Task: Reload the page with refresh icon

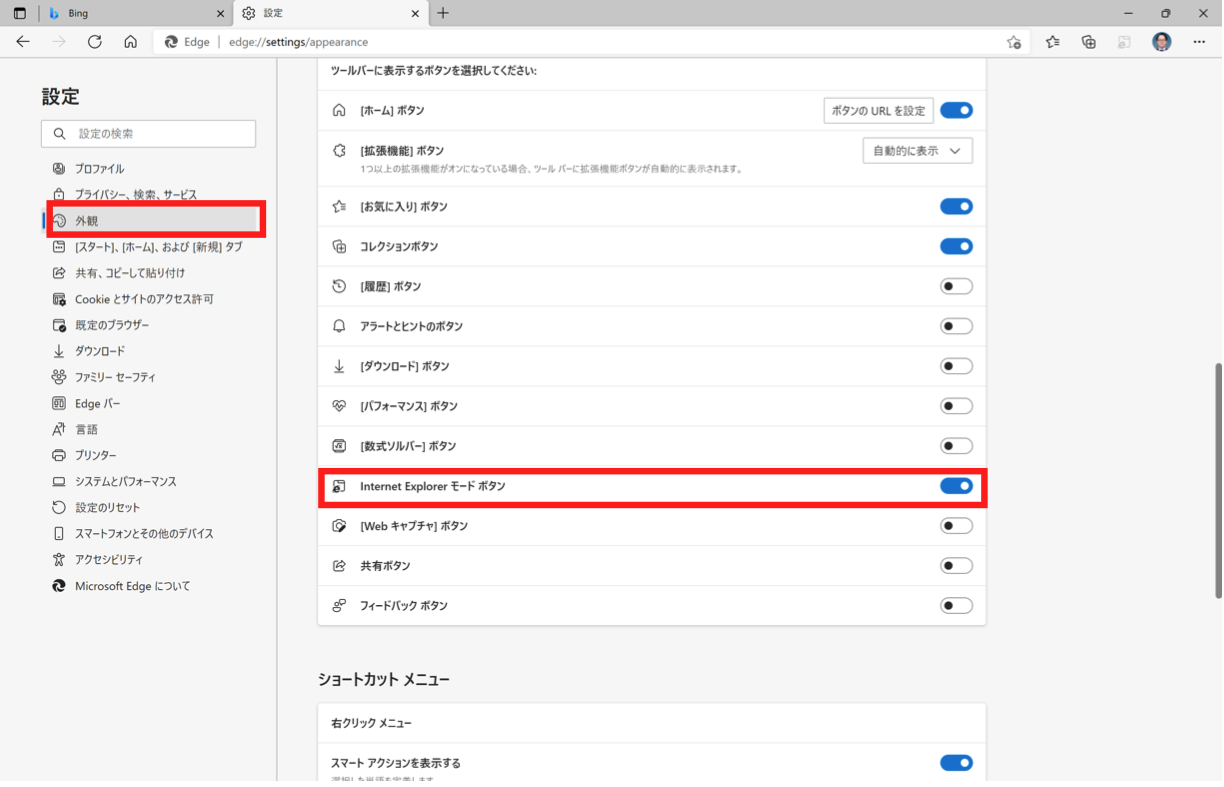Action: coord(95,42)
